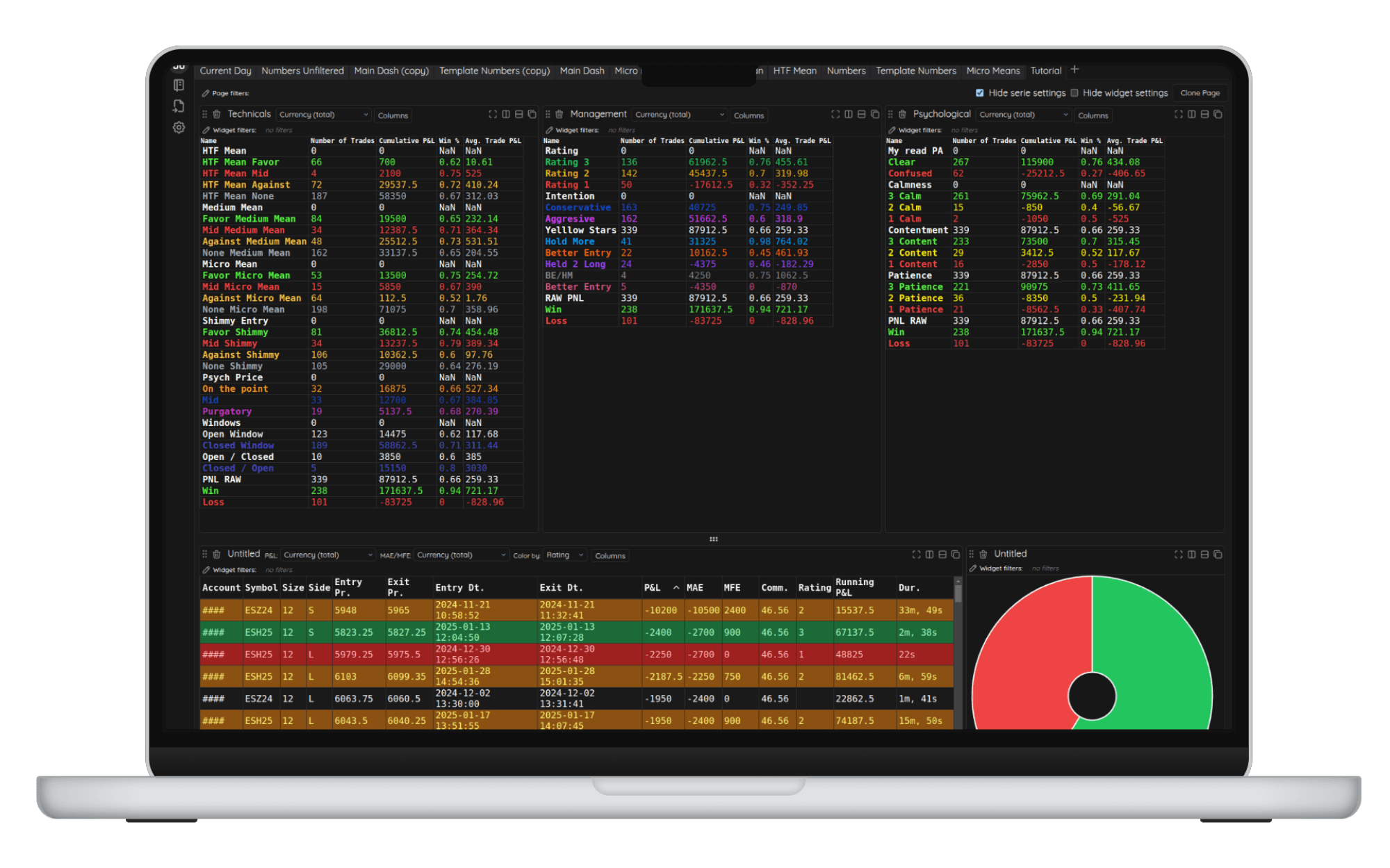Expand MAE/MFE Currency (total) dropdown

click(x=461, y=555)
